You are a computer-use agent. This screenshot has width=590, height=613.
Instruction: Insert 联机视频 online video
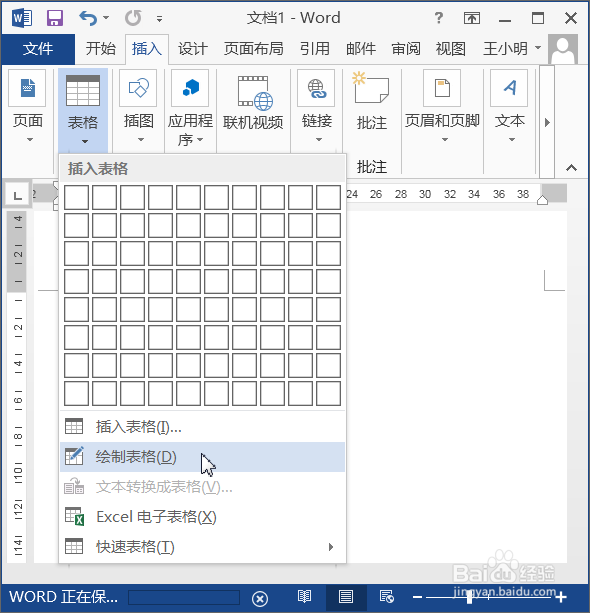(253, 102)
